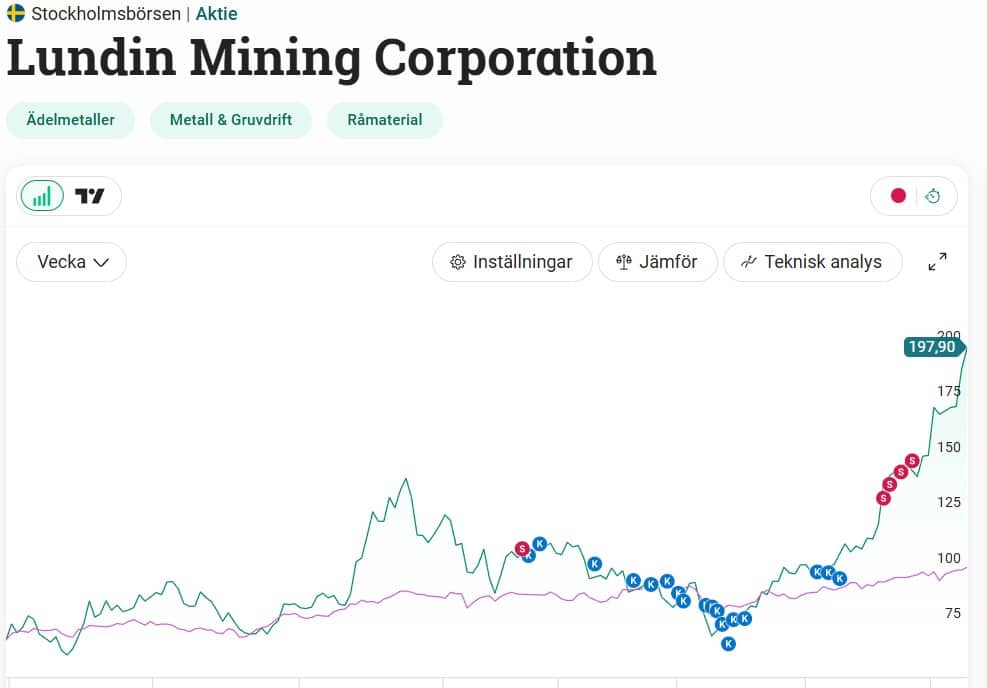Open the Jämför compare tool
The height and width of the screenshot is (688, 987).
pos(655,262)
